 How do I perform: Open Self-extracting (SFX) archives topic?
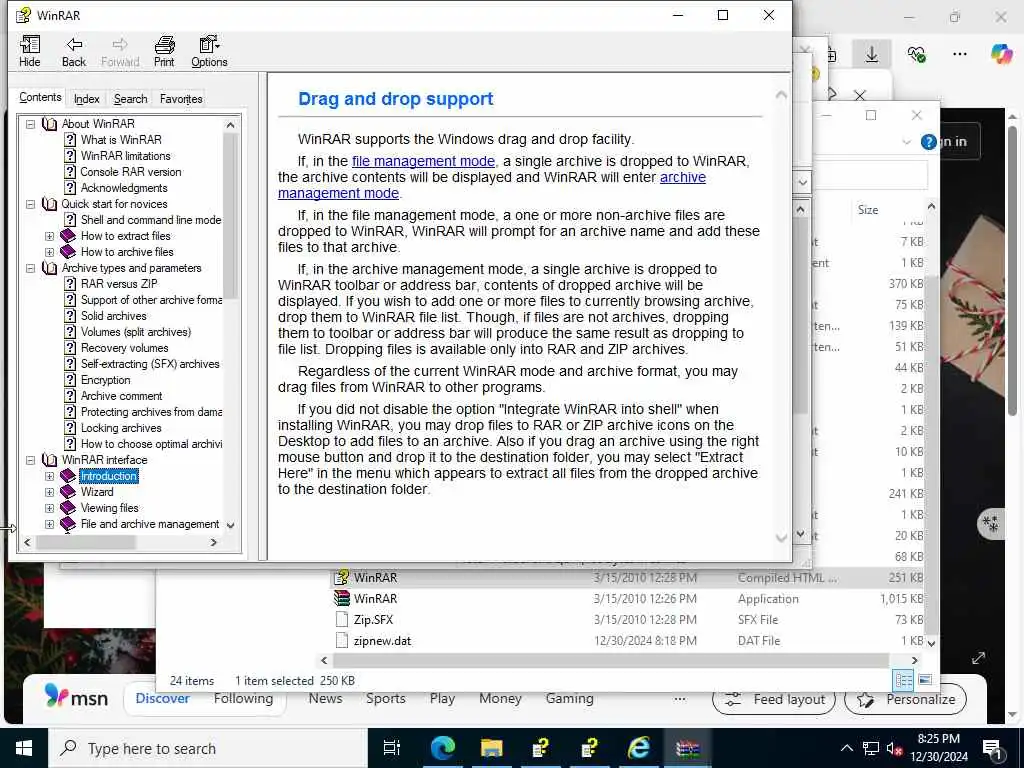pyautogui.click(x=150, y=364)
